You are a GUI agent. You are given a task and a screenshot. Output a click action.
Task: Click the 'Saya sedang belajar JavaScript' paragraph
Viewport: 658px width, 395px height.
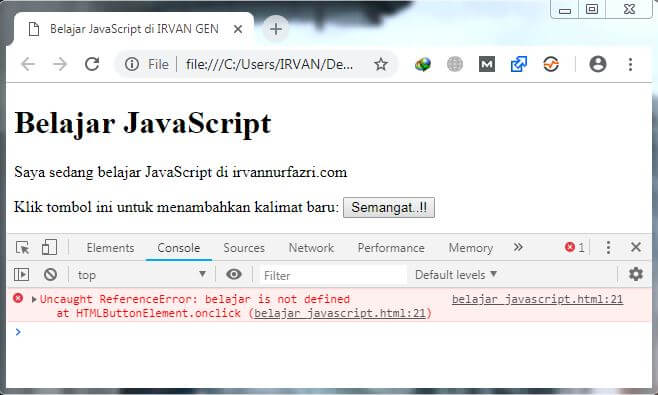(180, 172)
